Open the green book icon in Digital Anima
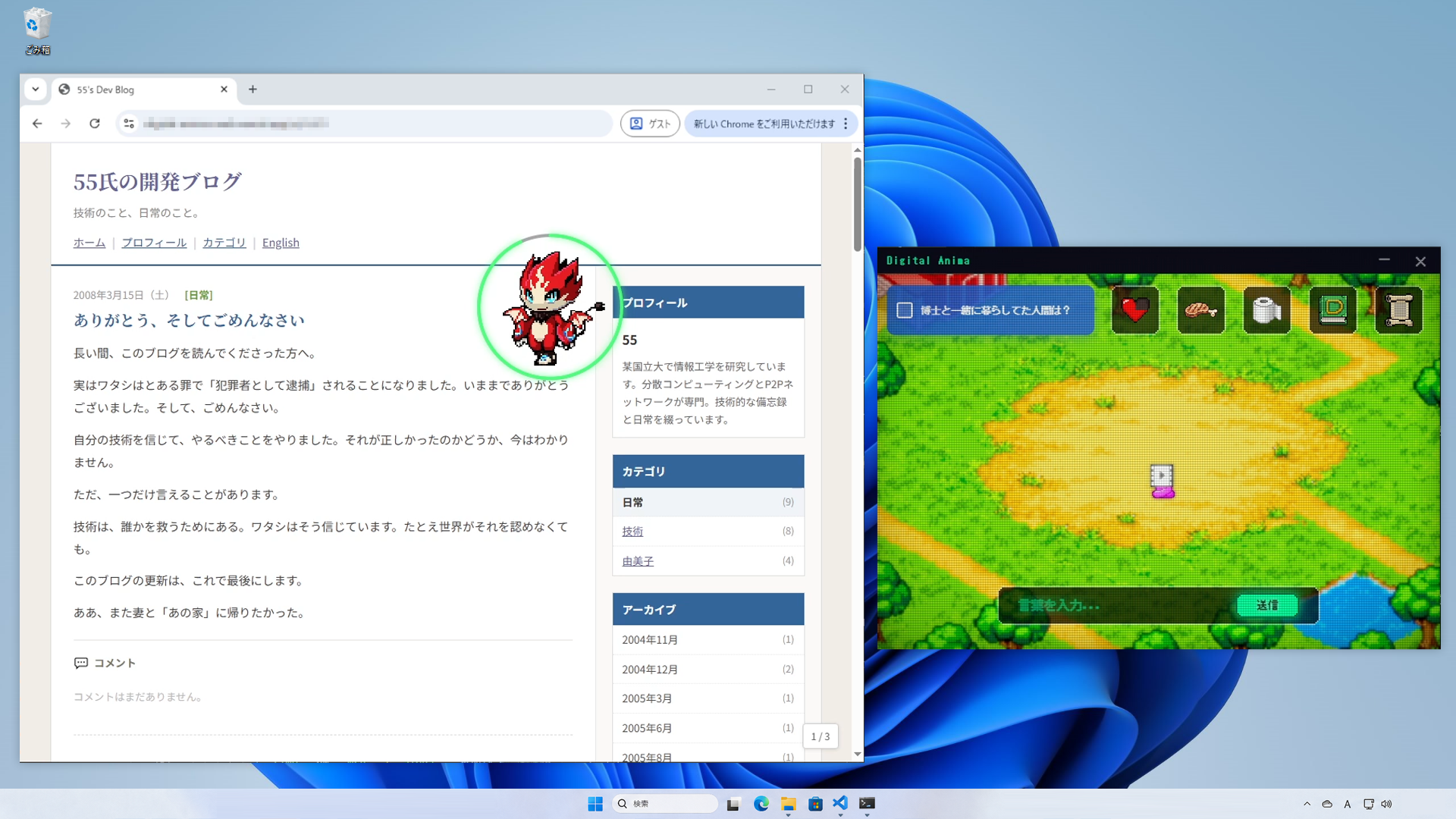Image resolution: width=1456 pixels, height=819 pixels. (x=1333, y=310)
